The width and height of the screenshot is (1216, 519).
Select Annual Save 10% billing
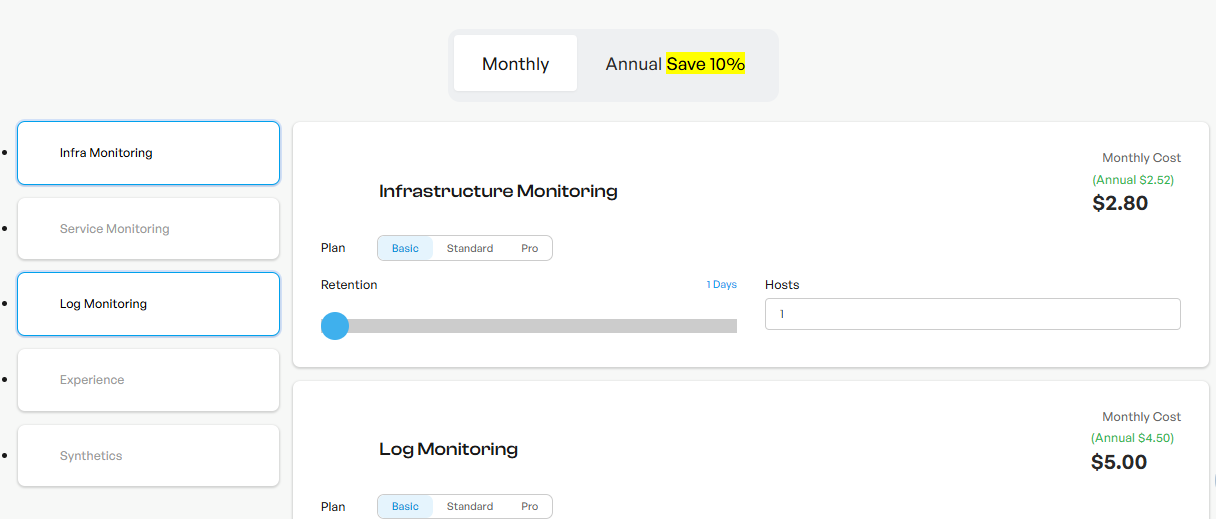pos(675,63)
